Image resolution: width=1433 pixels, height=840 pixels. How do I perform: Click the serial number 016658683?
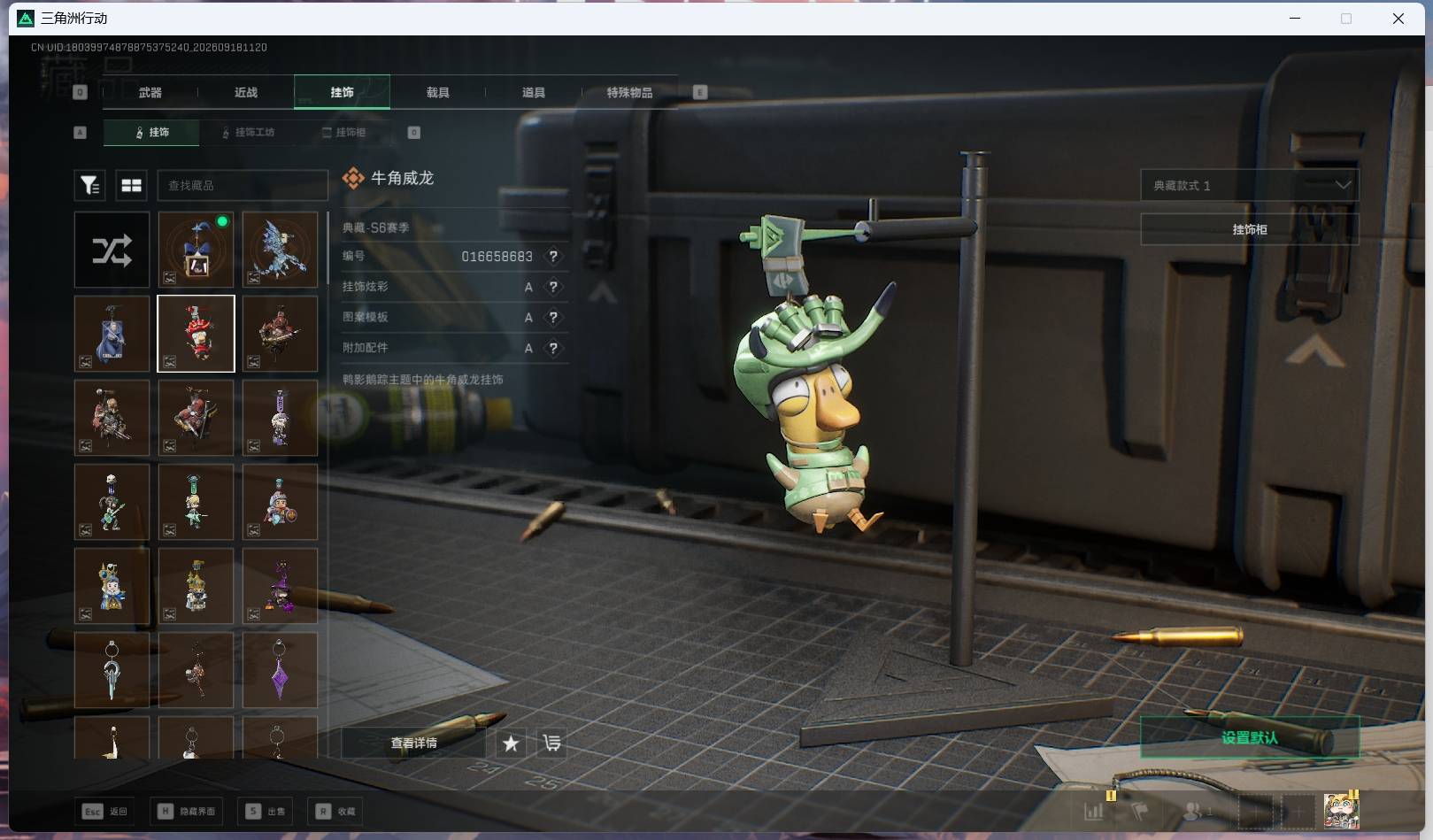coord(497,257)
